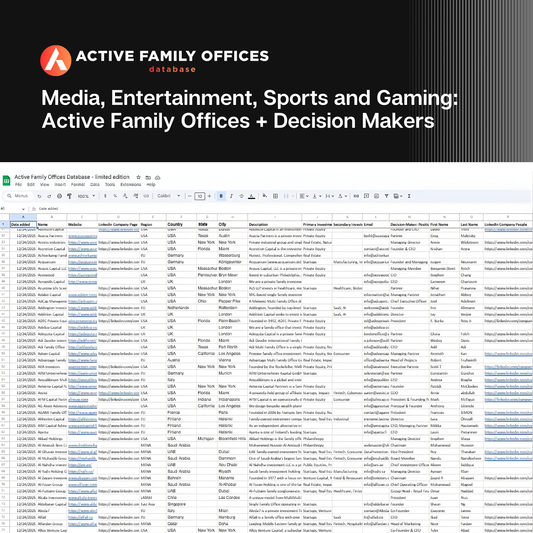Click the Functions sigma icon
Viewport: 533px width, 533px height.
coord(409,196)
